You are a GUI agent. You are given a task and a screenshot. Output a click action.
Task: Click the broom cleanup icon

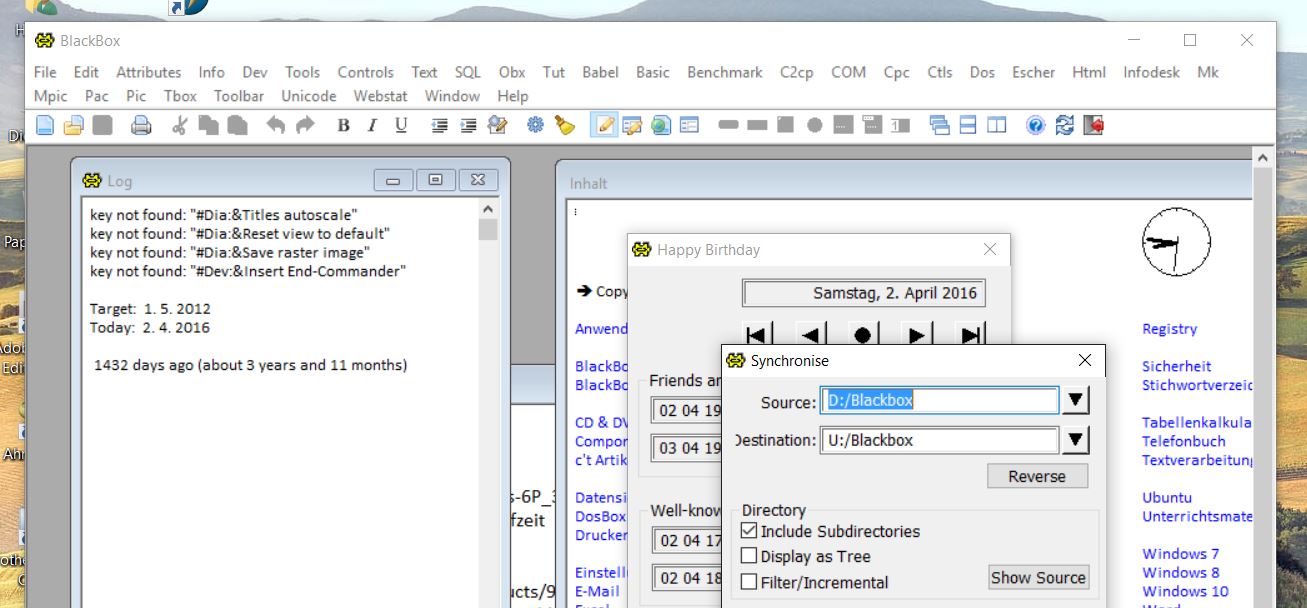click(565, 125)
